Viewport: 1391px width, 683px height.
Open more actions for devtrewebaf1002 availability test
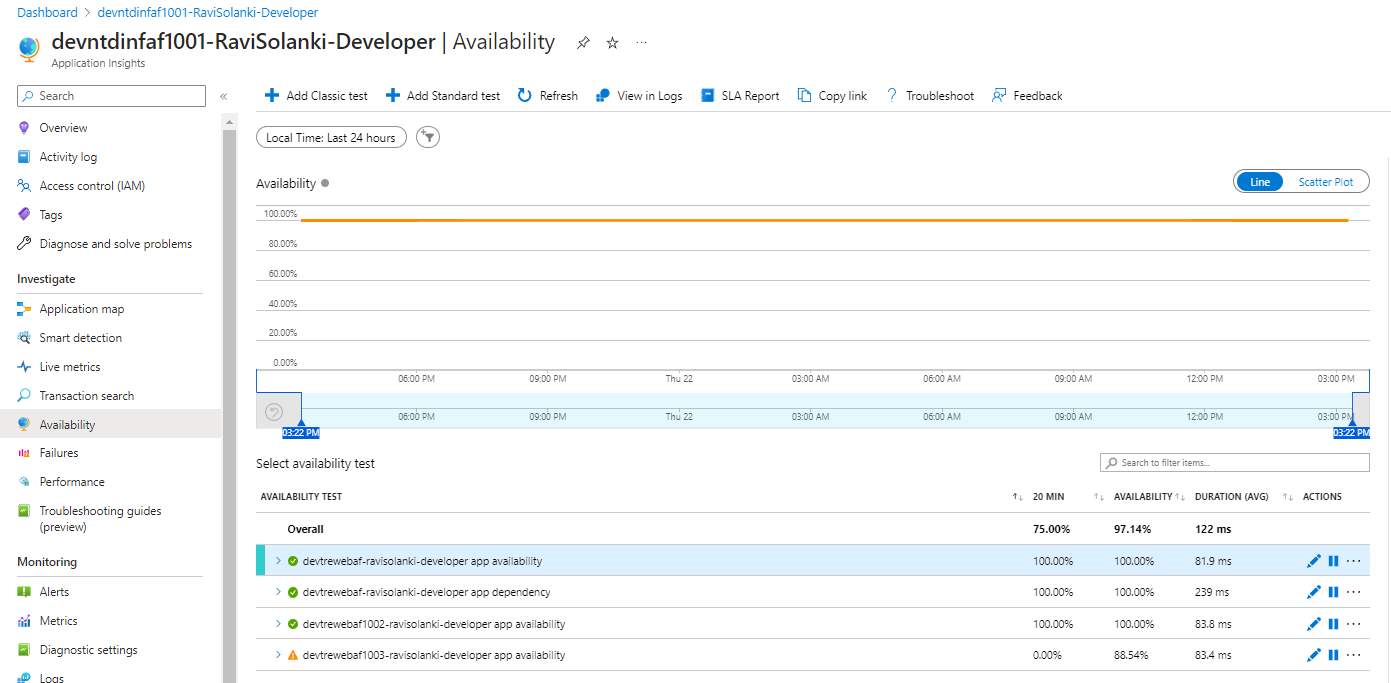point(1354,623)
